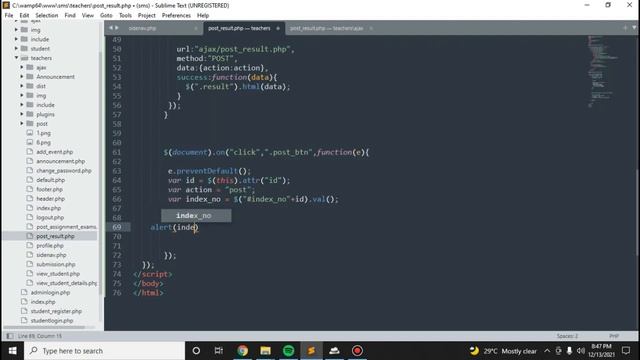Screen dimensions: 640x360
Task: Click the minimap code preview
Action: click(x=602, y=71)
